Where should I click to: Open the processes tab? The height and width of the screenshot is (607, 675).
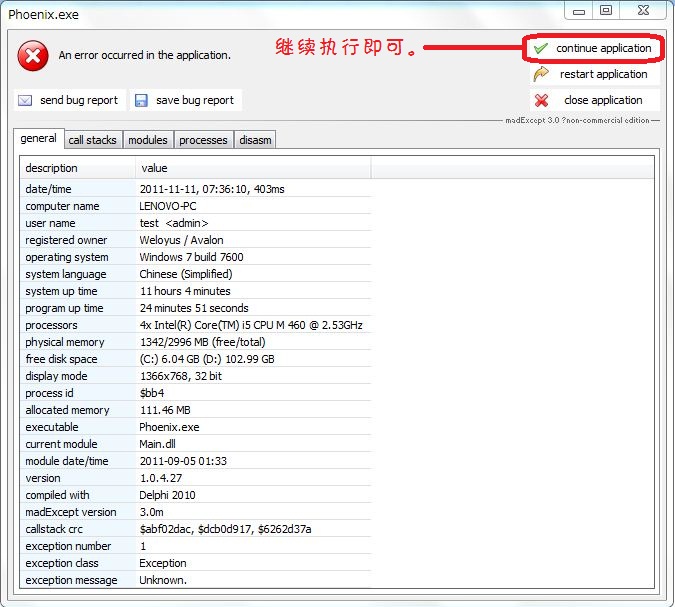(203, 140)
